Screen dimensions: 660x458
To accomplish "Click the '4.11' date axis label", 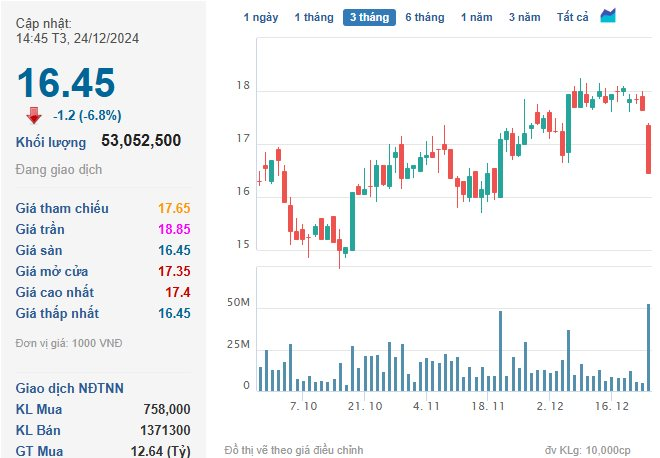I will pyautogui.click(x=426, y=406).
